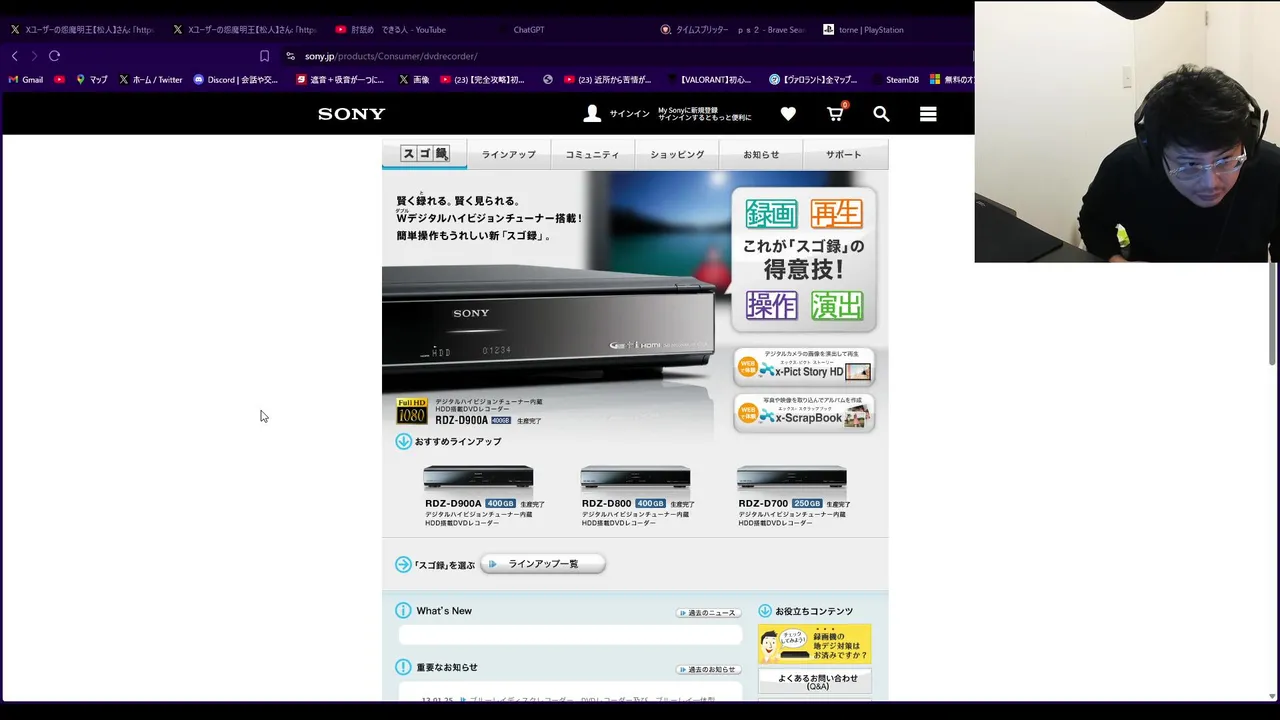Click the browser back arrow
Image resolution: width=1280 pixels, height=720 pixels.
click(x=14, y=56)
